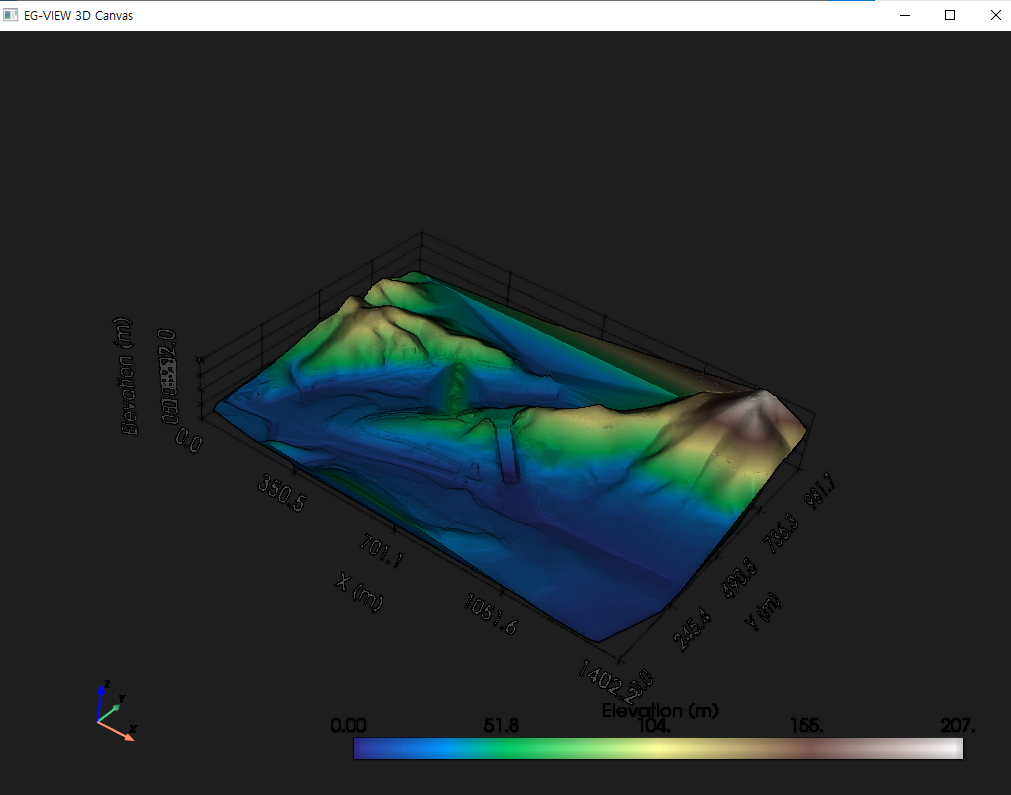Click the 701.1 tick on X axis
Viewport: 1011px width, 795px height.
pos(381,551)
